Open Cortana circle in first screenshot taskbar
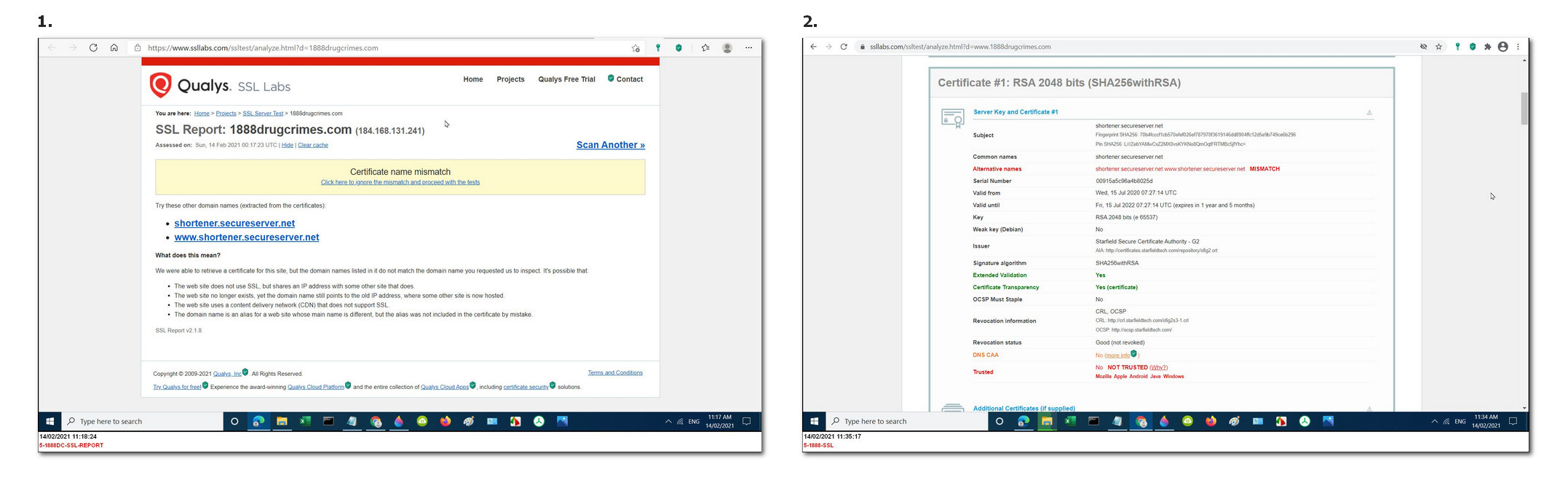The width and height of the screenshot is (1568, 491). point(234,421)
